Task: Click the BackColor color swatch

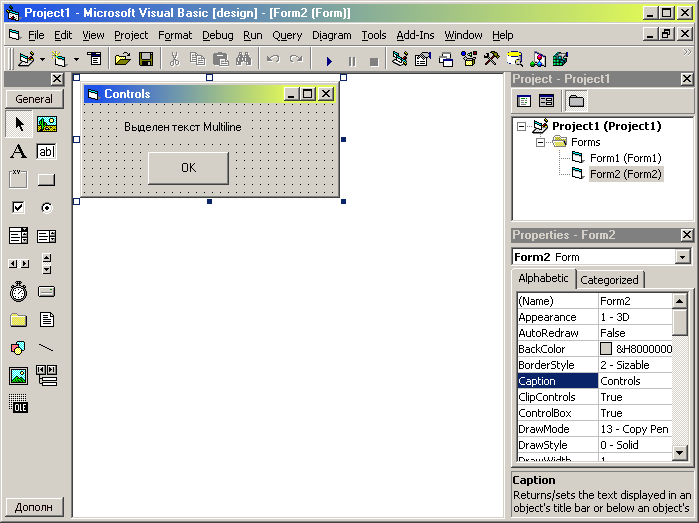Action: [x=606, y=349]
